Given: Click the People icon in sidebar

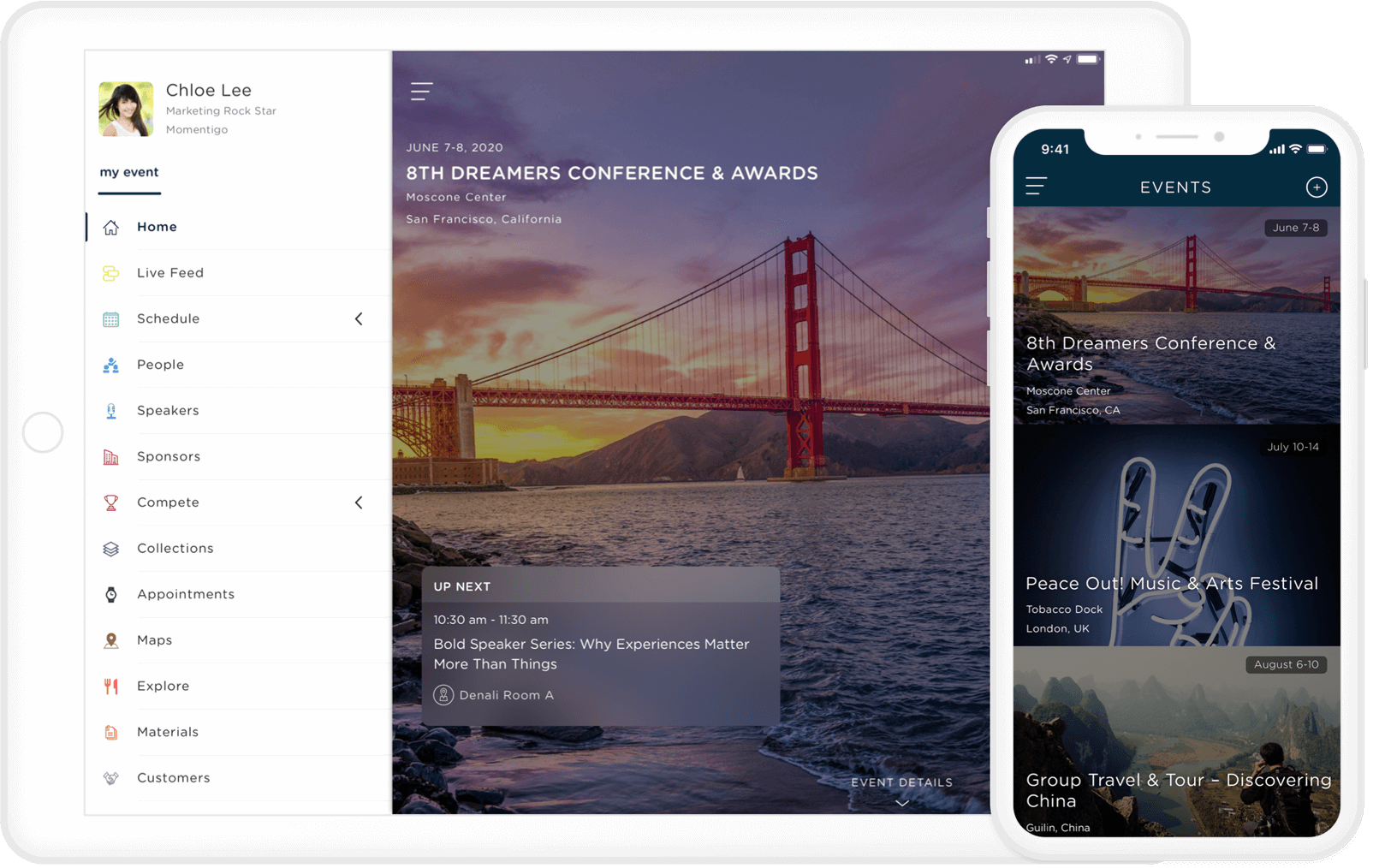Looking at the screenshot, I should tap(111, 365).
